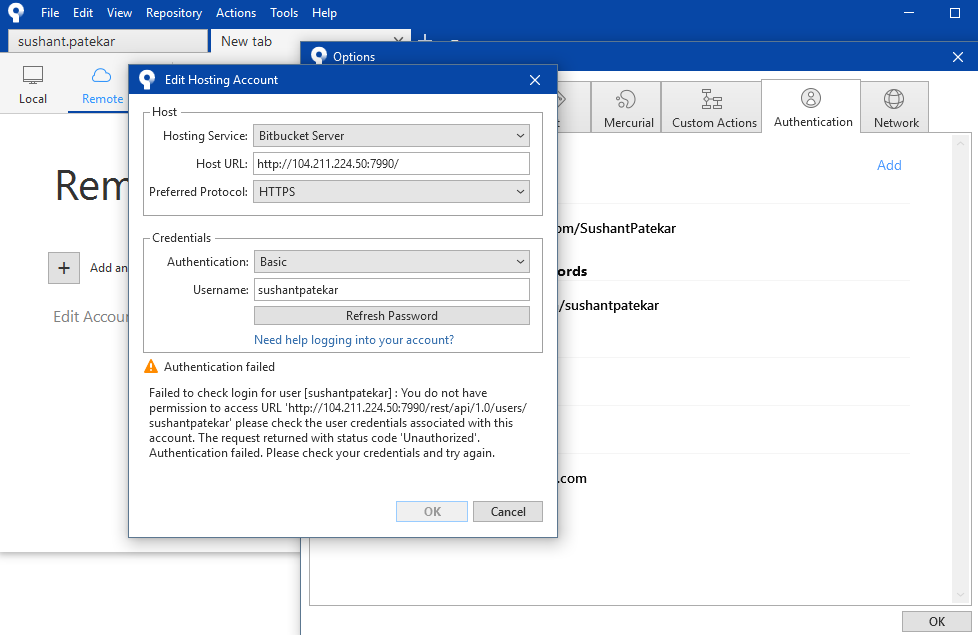Click the Edit Accounts link

click(91, 317)
